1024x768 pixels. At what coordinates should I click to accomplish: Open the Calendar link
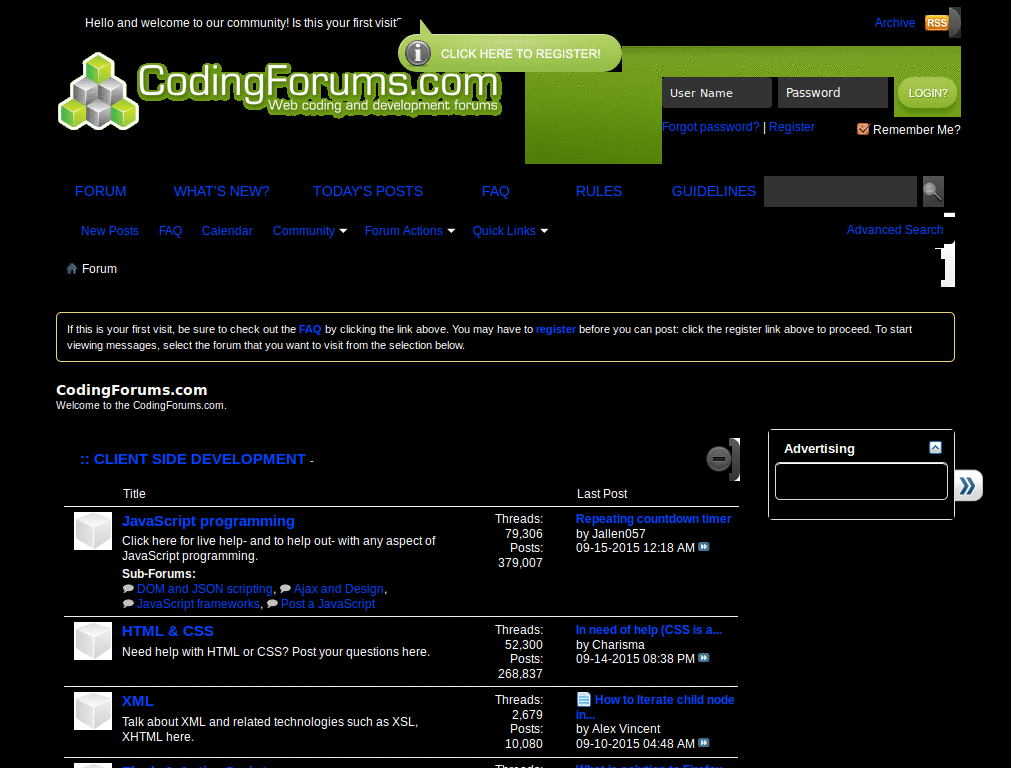click(x=227, y=231)
